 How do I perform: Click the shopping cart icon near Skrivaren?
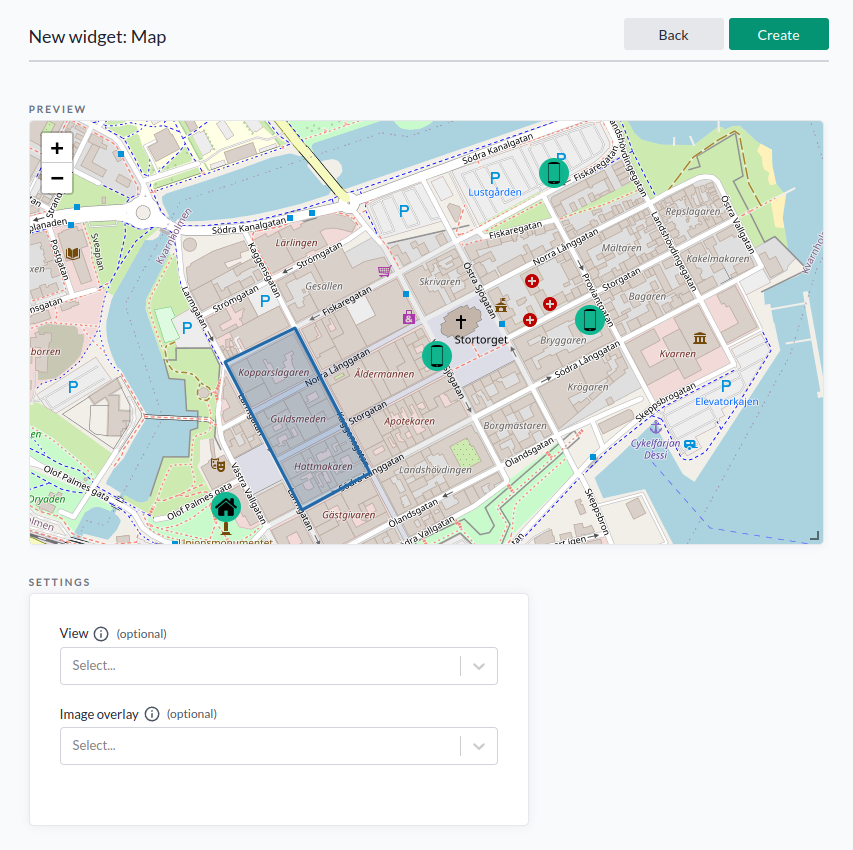click(x=385, y=270)
